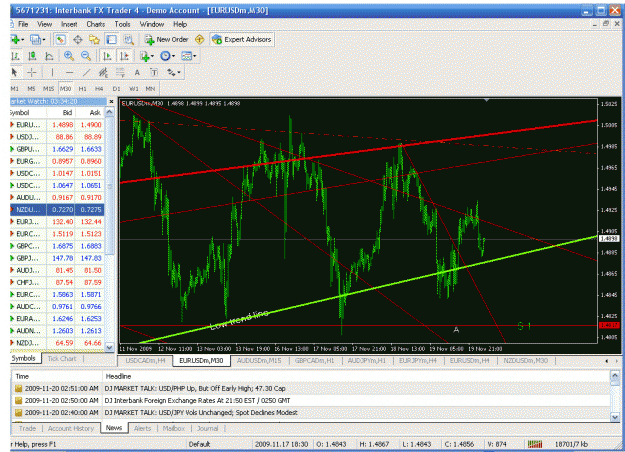
Task: Select the trendline drawing tool
Action: [x=86, y=73]
